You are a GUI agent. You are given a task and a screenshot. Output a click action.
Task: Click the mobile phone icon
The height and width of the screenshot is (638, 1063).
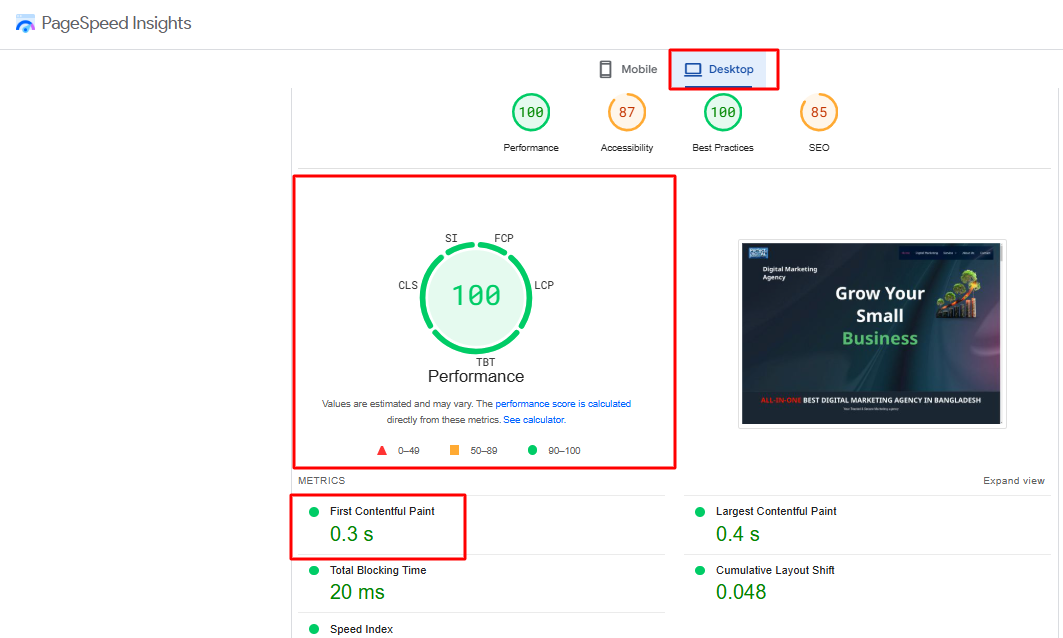tap(605, 69)
